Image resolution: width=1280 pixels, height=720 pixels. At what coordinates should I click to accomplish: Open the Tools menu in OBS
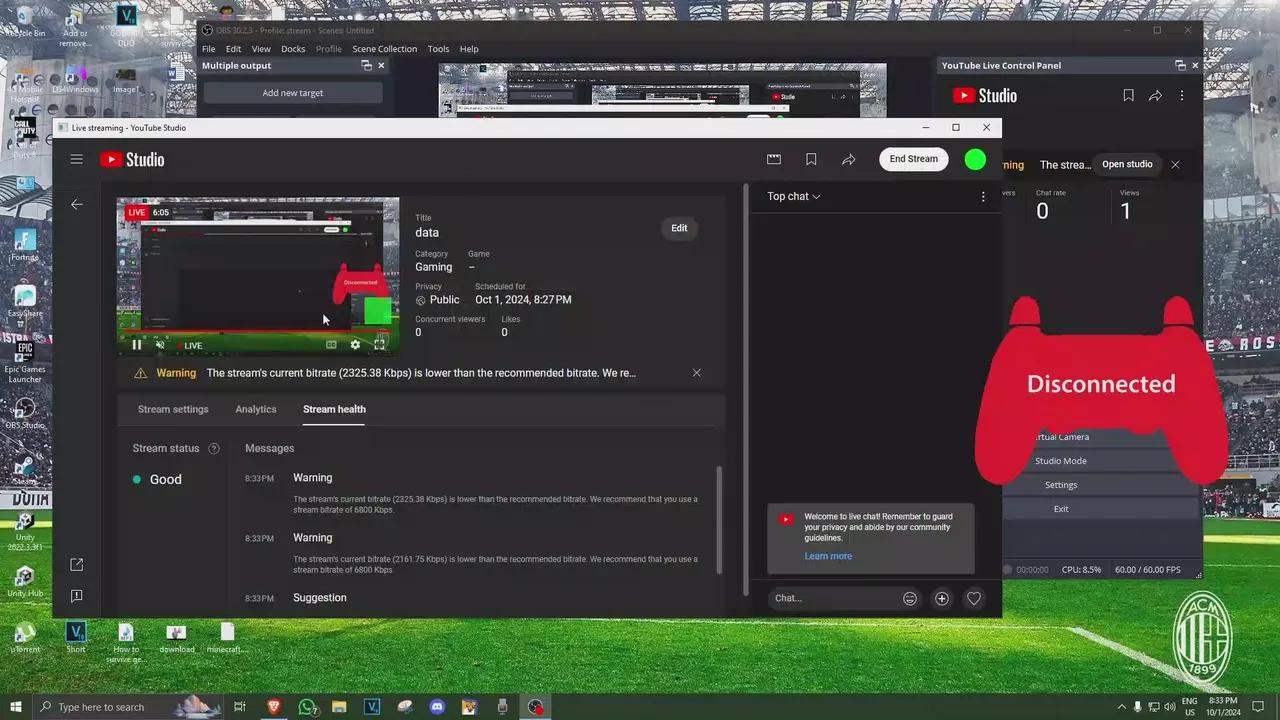click(x=439, y=49)
